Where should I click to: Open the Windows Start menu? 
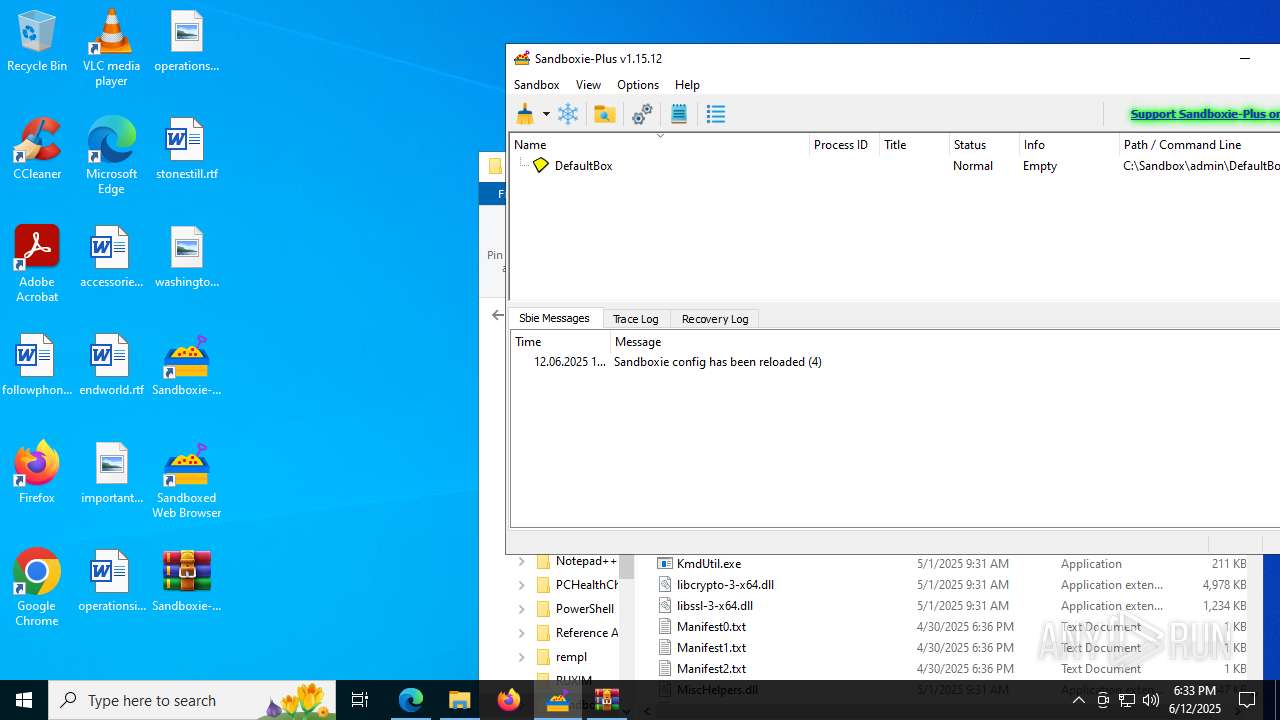tap(24, 700)
